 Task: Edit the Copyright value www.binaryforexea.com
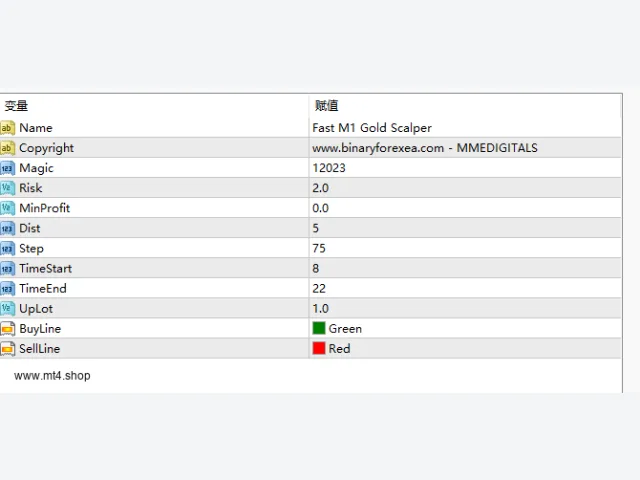(425, 148)
